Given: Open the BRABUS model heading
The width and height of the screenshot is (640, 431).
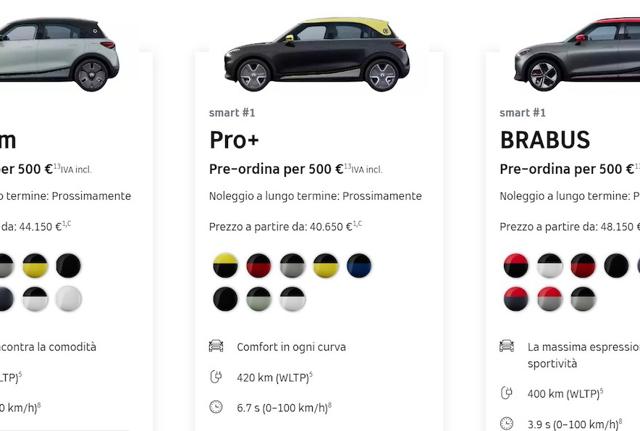Looking at the screenshot, I should pos(545,140).
